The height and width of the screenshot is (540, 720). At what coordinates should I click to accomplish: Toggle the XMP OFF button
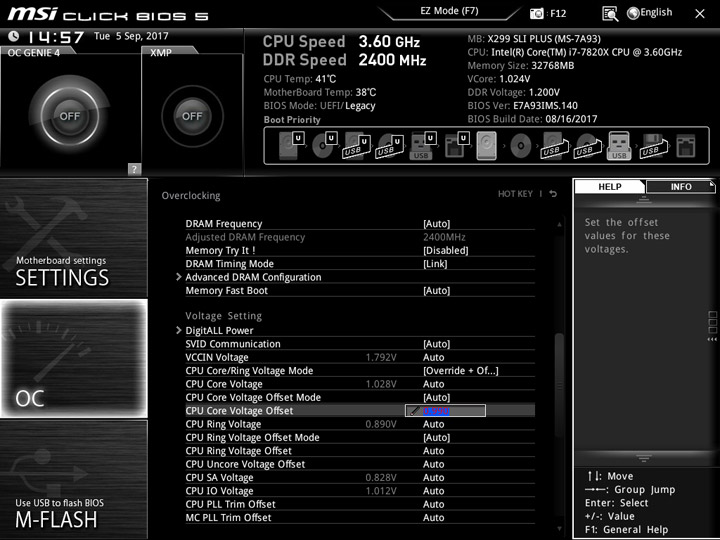coord(192,116)
